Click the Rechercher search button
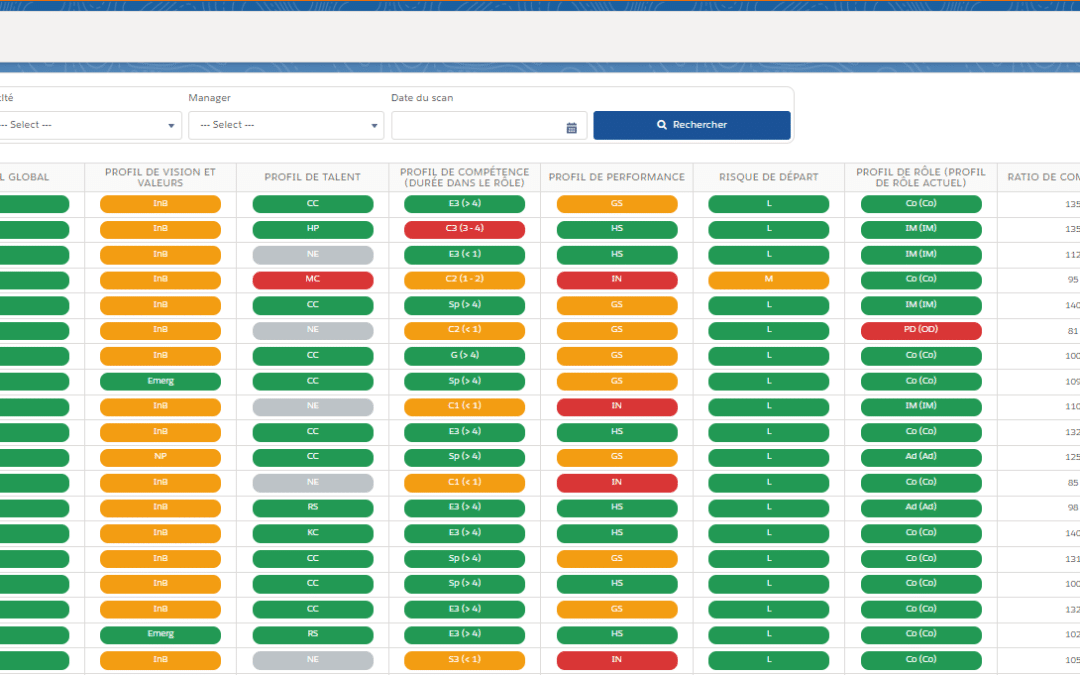Image resolution: width=1080 pixels, height=675 pixels. click(692, 125)
